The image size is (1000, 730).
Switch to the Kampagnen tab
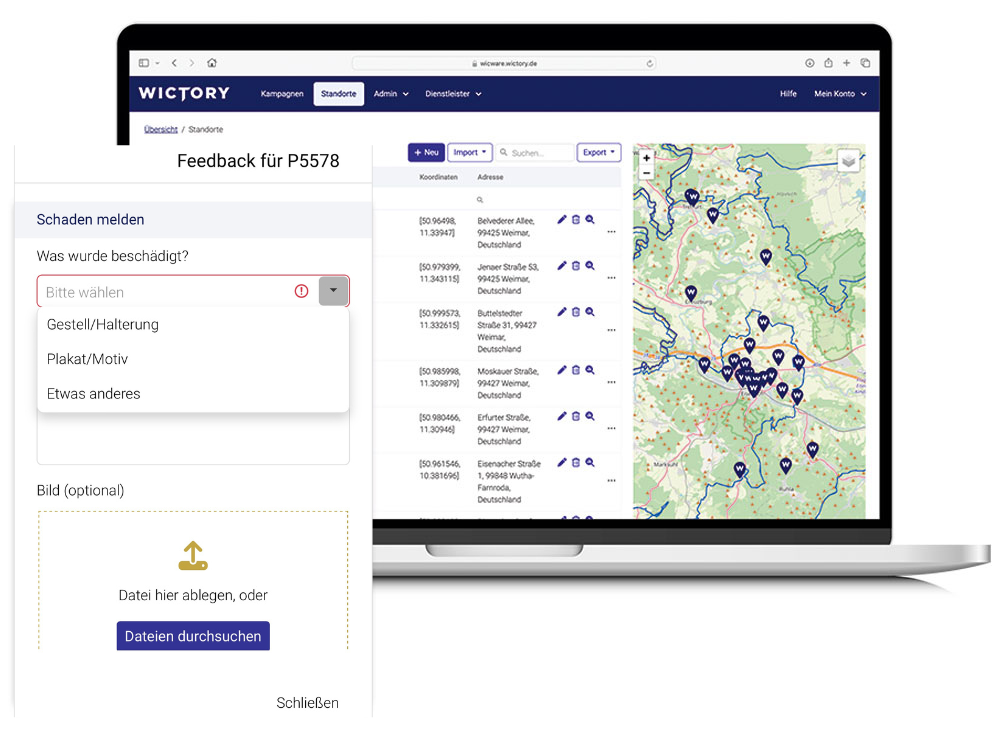pyautogui.click(x=282, y=94)
